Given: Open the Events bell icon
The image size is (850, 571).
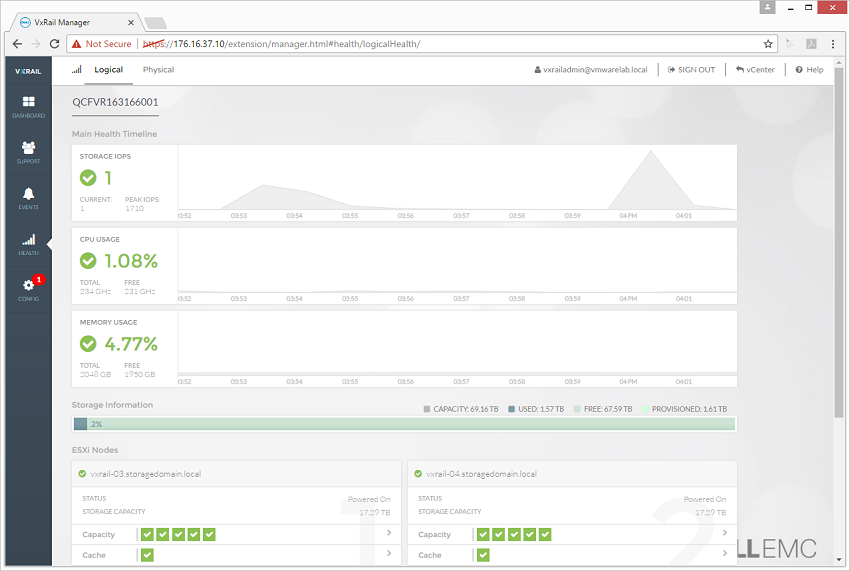Looking at the screenshot, I should 29,194.
